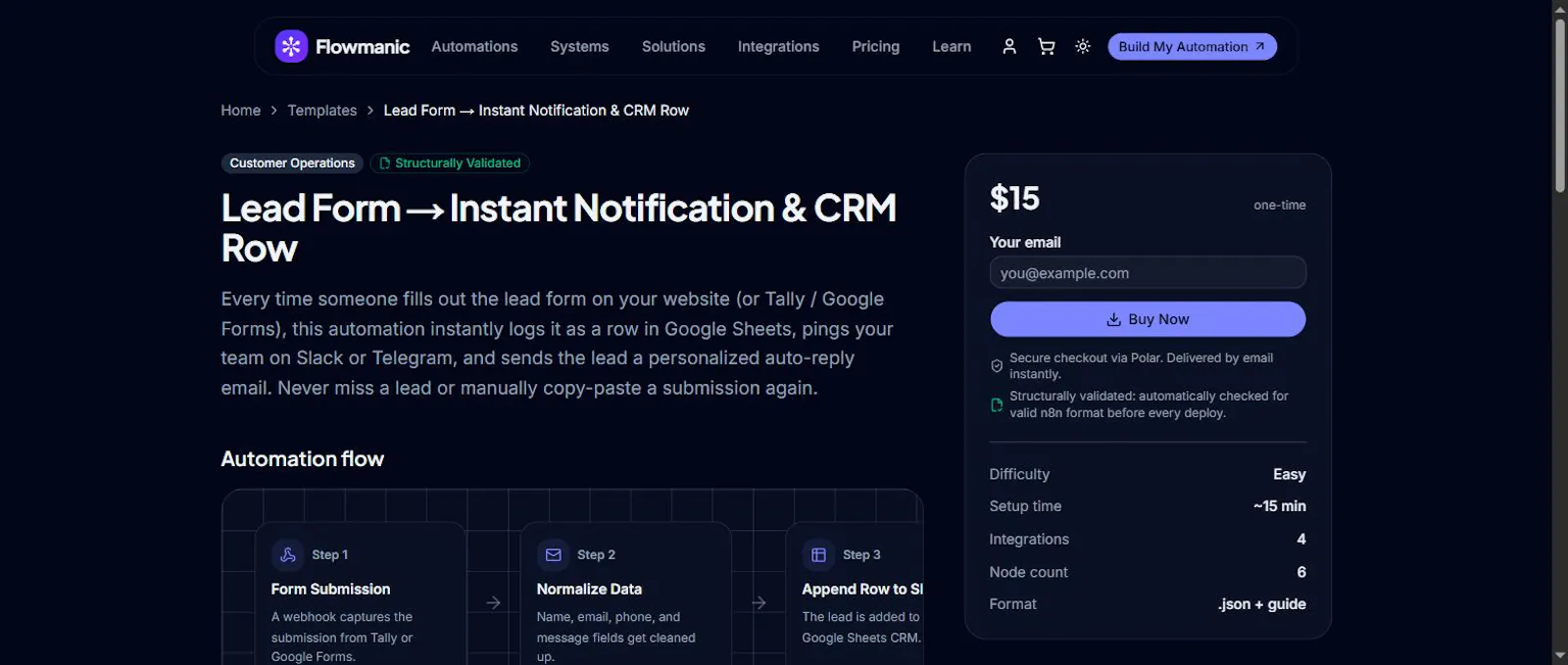
Task: Open the user account icon
Action: tap(1009, 46)
